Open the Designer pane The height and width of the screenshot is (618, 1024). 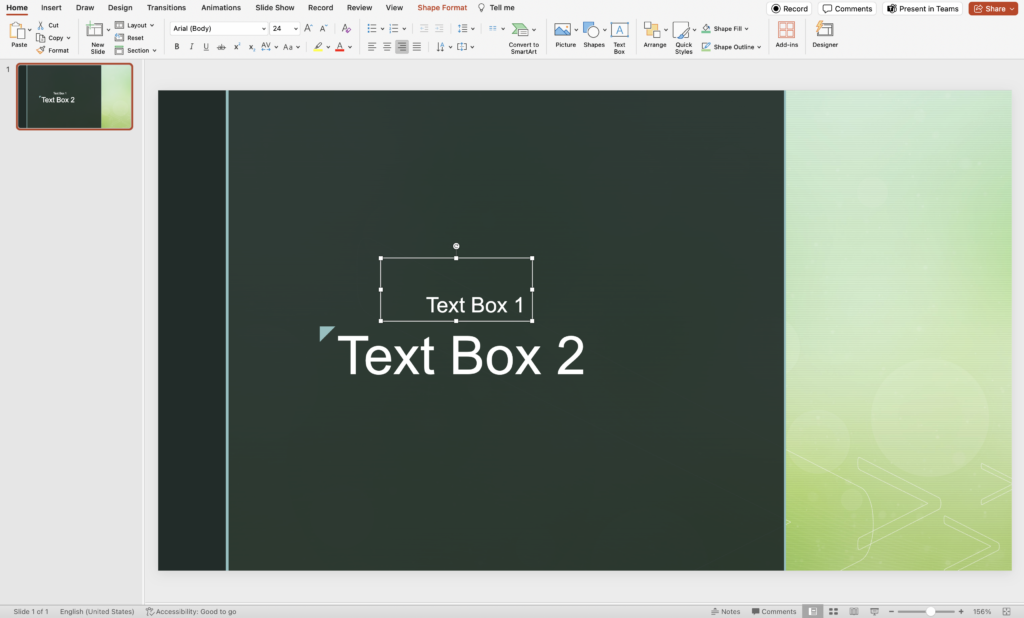pyautogui.click(x=824, y=36)
